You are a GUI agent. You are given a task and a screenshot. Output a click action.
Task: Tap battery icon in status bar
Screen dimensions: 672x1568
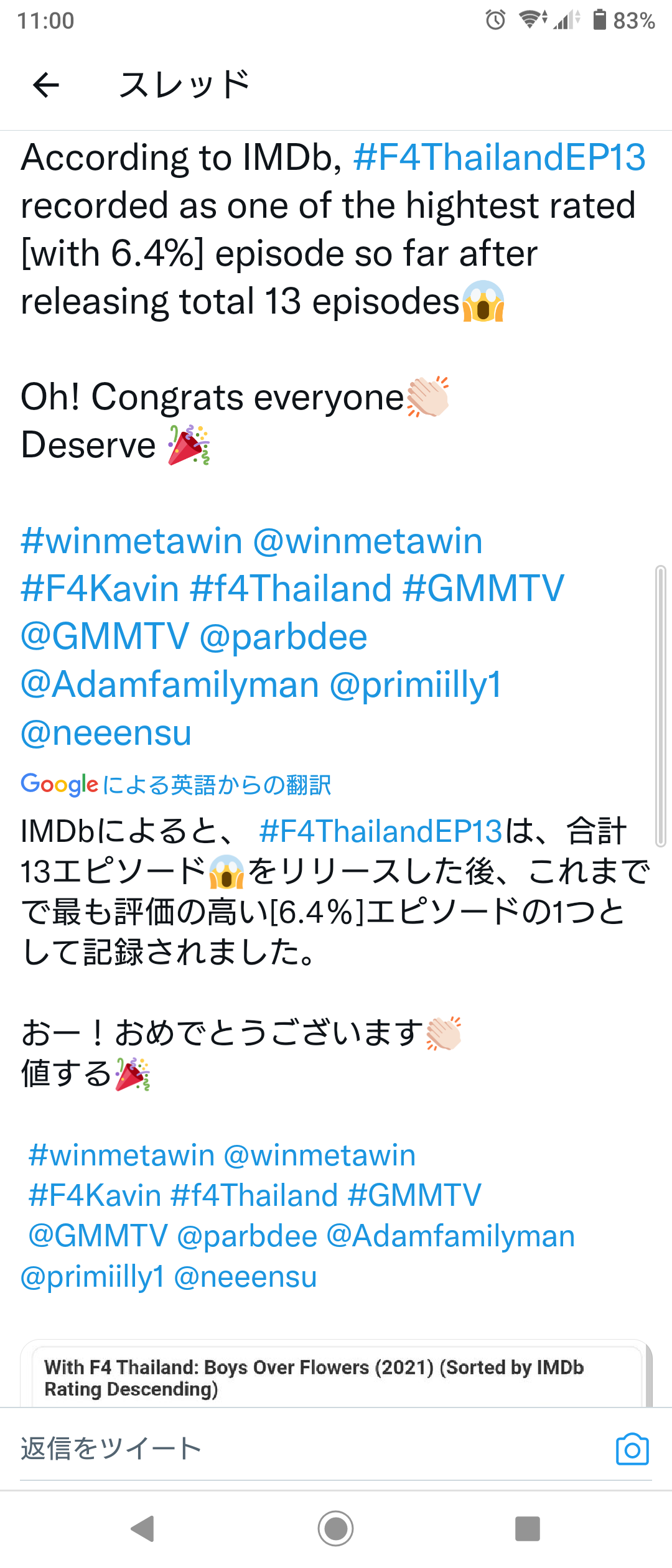[x=599, y=20]
